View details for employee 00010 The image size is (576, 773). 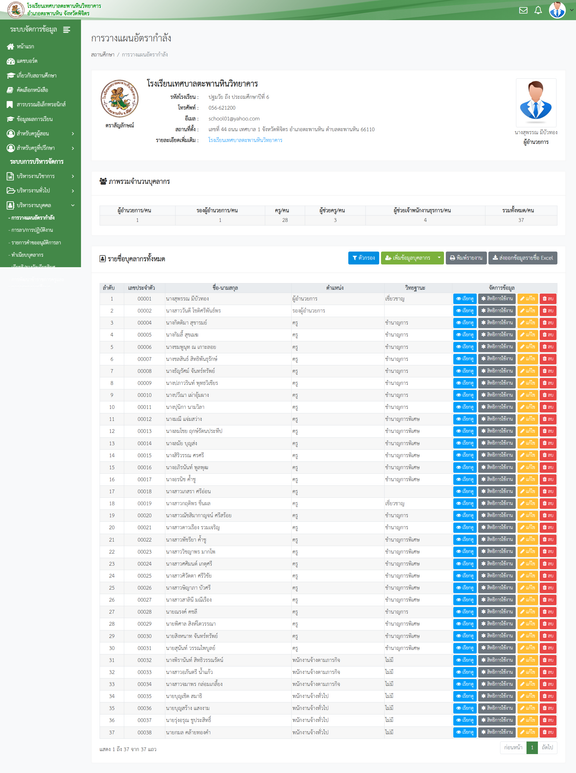tap(465, 395)
